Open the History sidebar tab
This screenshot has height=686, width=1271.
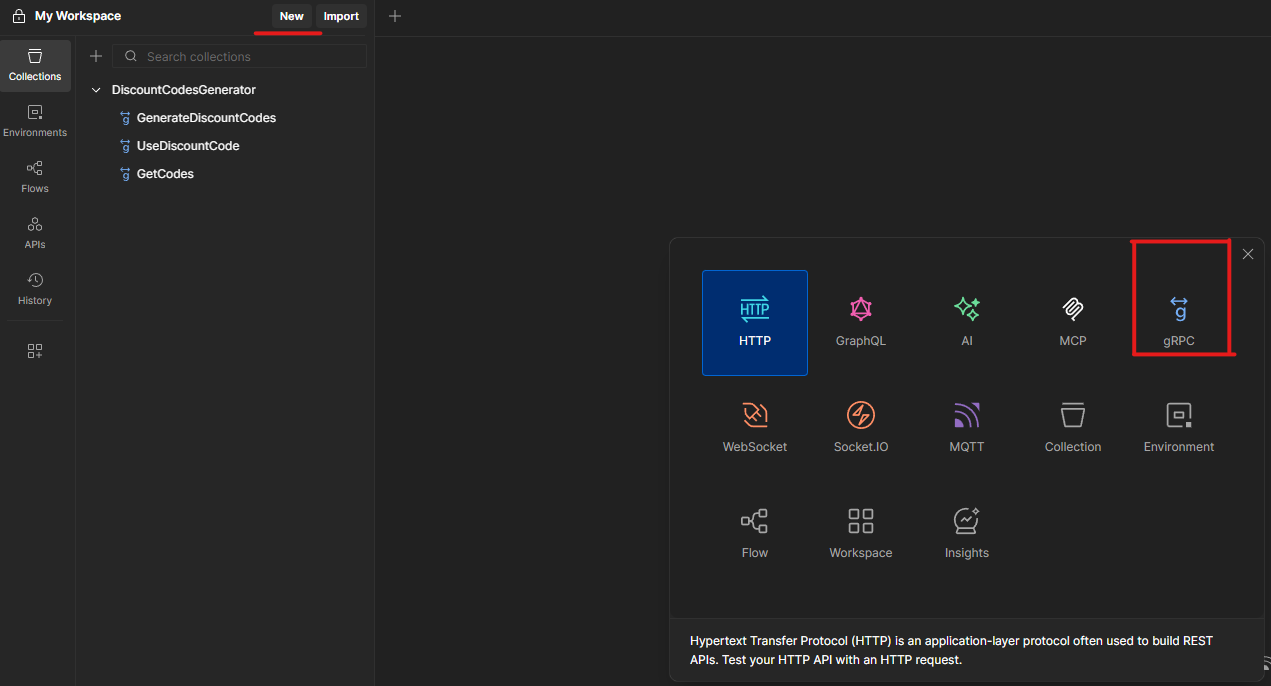[35, 289]
